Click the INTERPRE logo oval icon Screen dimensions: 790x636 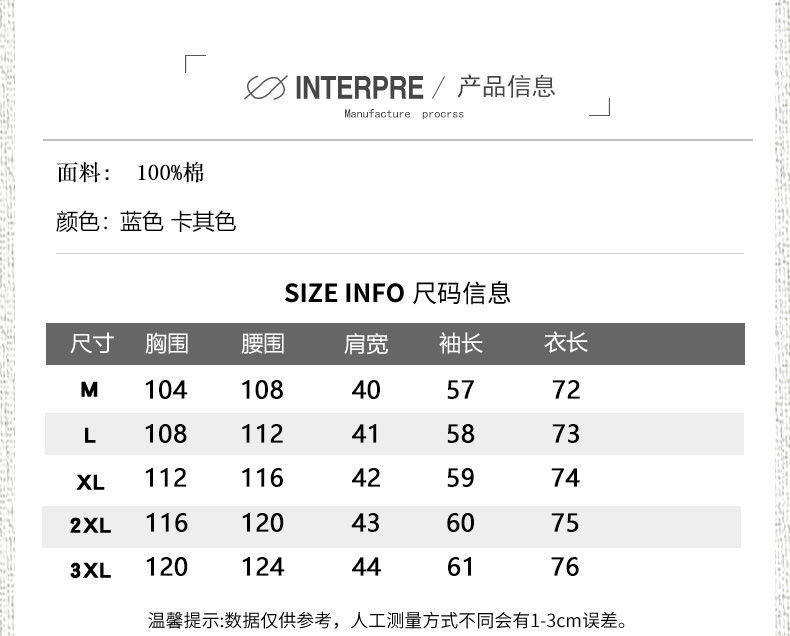pyautogui.click(x=266, y=88)
